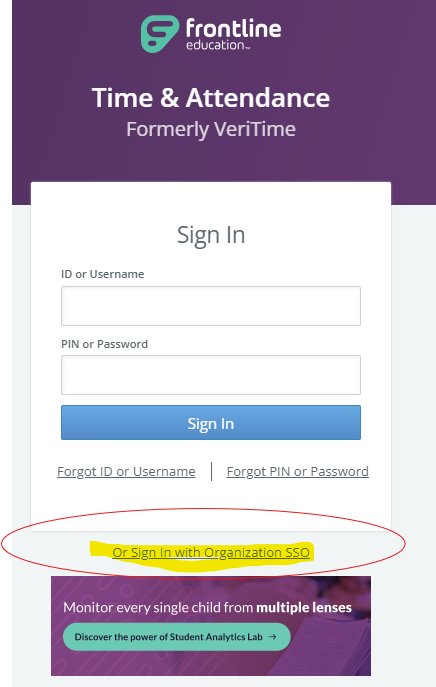Click the blue Sign In button

(211, 423)
